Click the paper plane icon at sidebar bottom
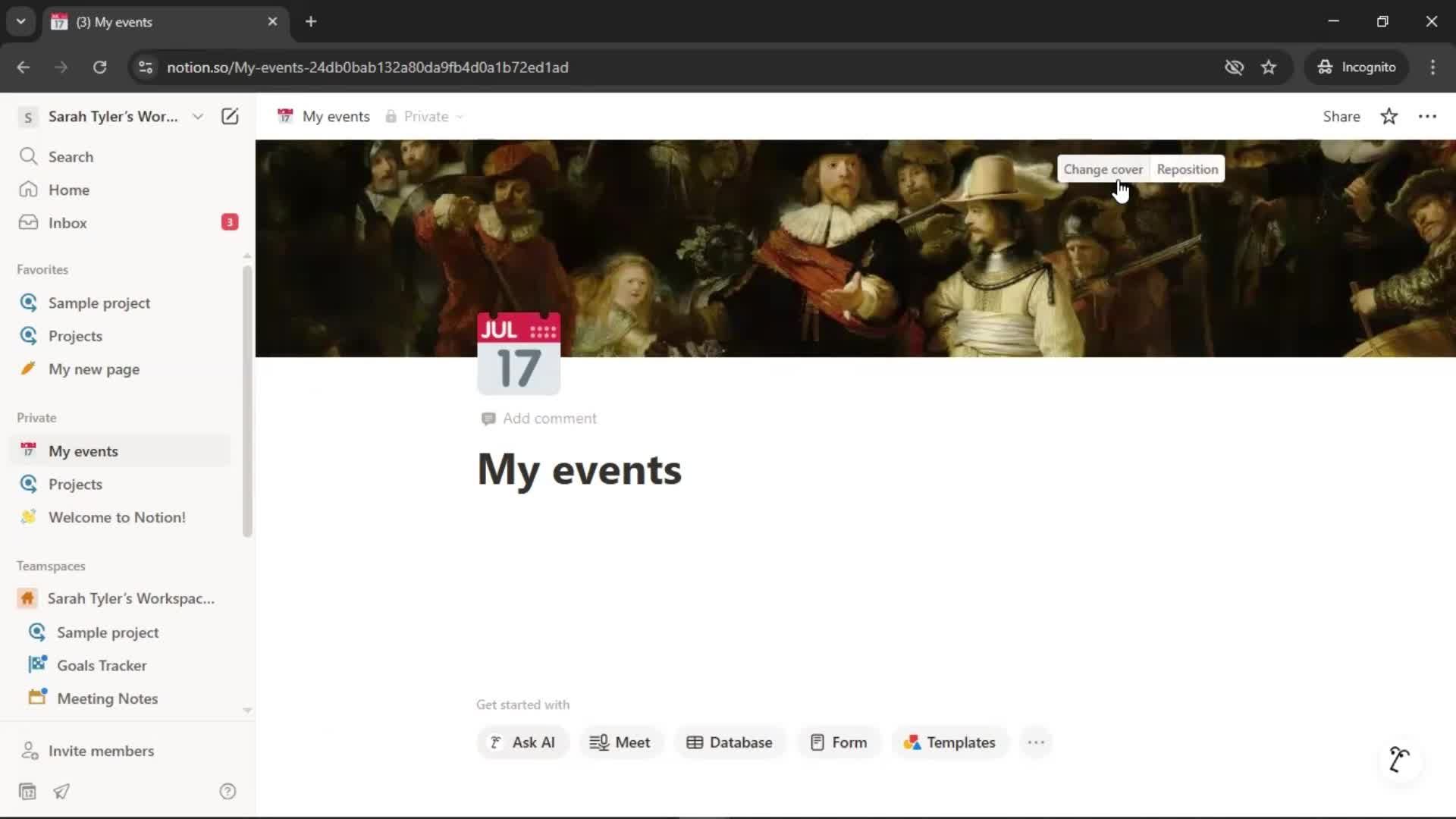The image size is (1456, 819). tap(61, 792)
